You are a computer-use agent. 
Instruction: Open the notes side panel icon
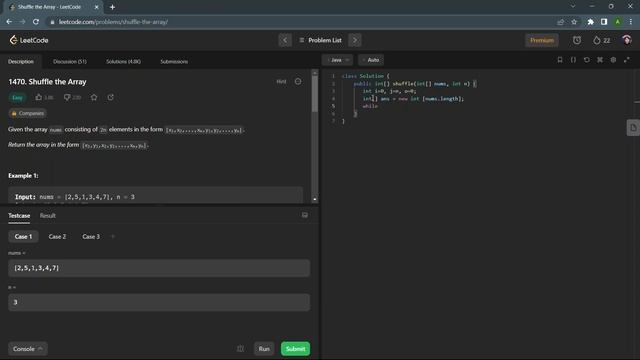point(633,128)
